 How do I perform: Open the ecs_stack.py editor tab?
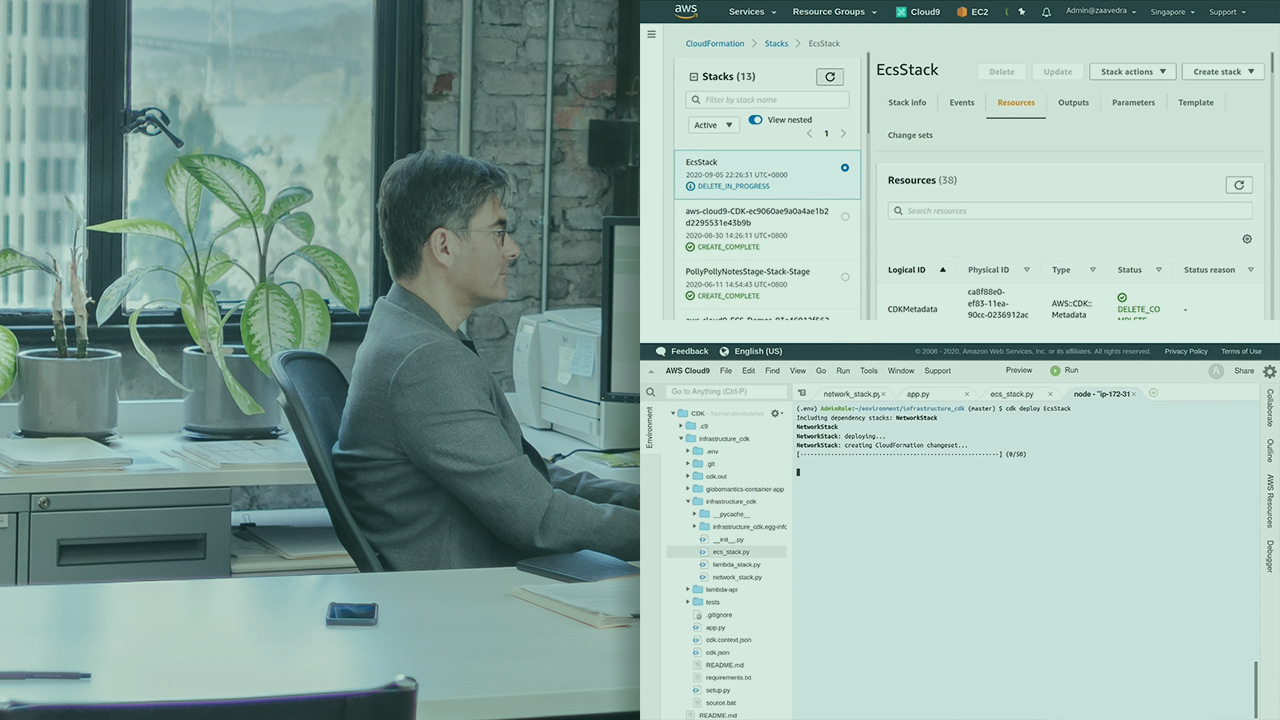click(1014, 393)
